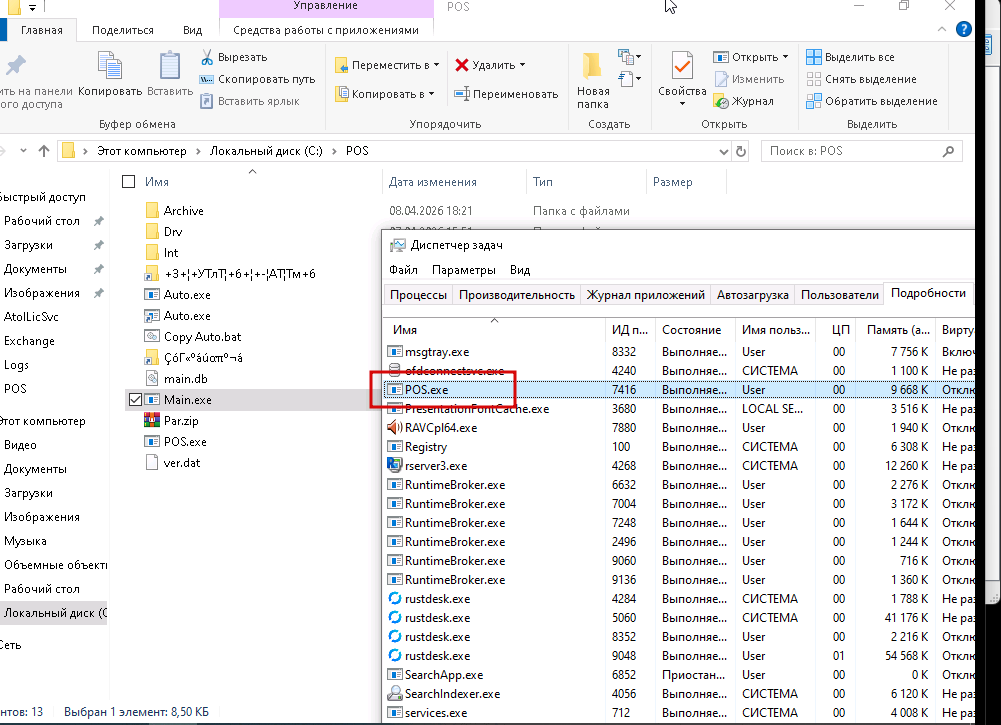Open the Explorer help question icon
Viewport: 1001px width, 725px height.
point(963,29)
